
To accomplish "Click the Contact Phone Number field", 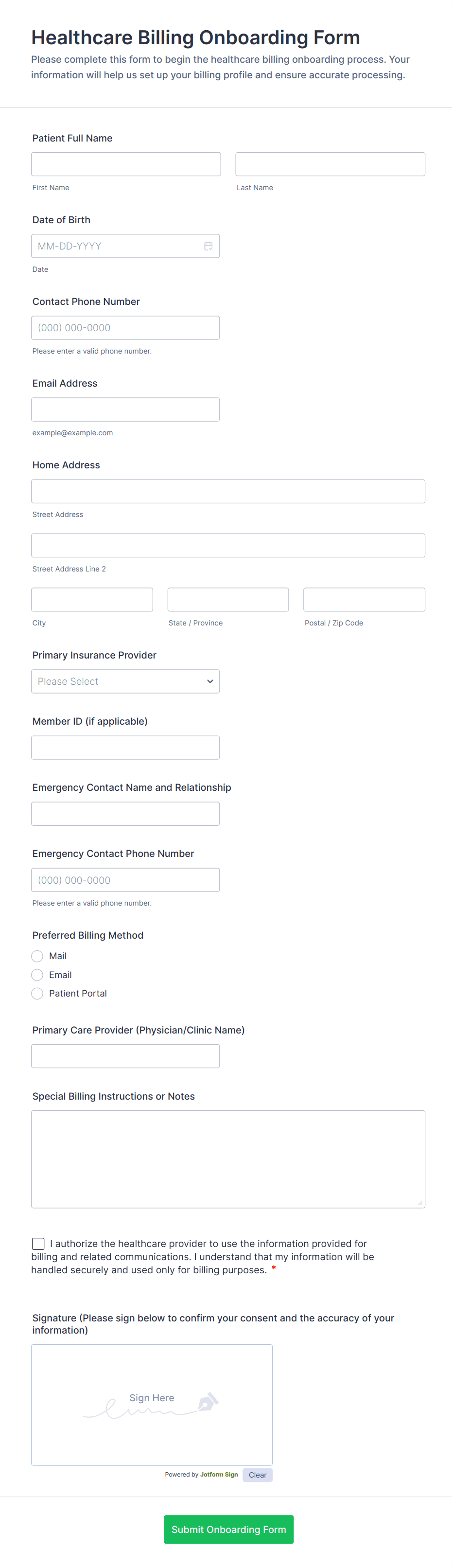I will tap(125, 327).
